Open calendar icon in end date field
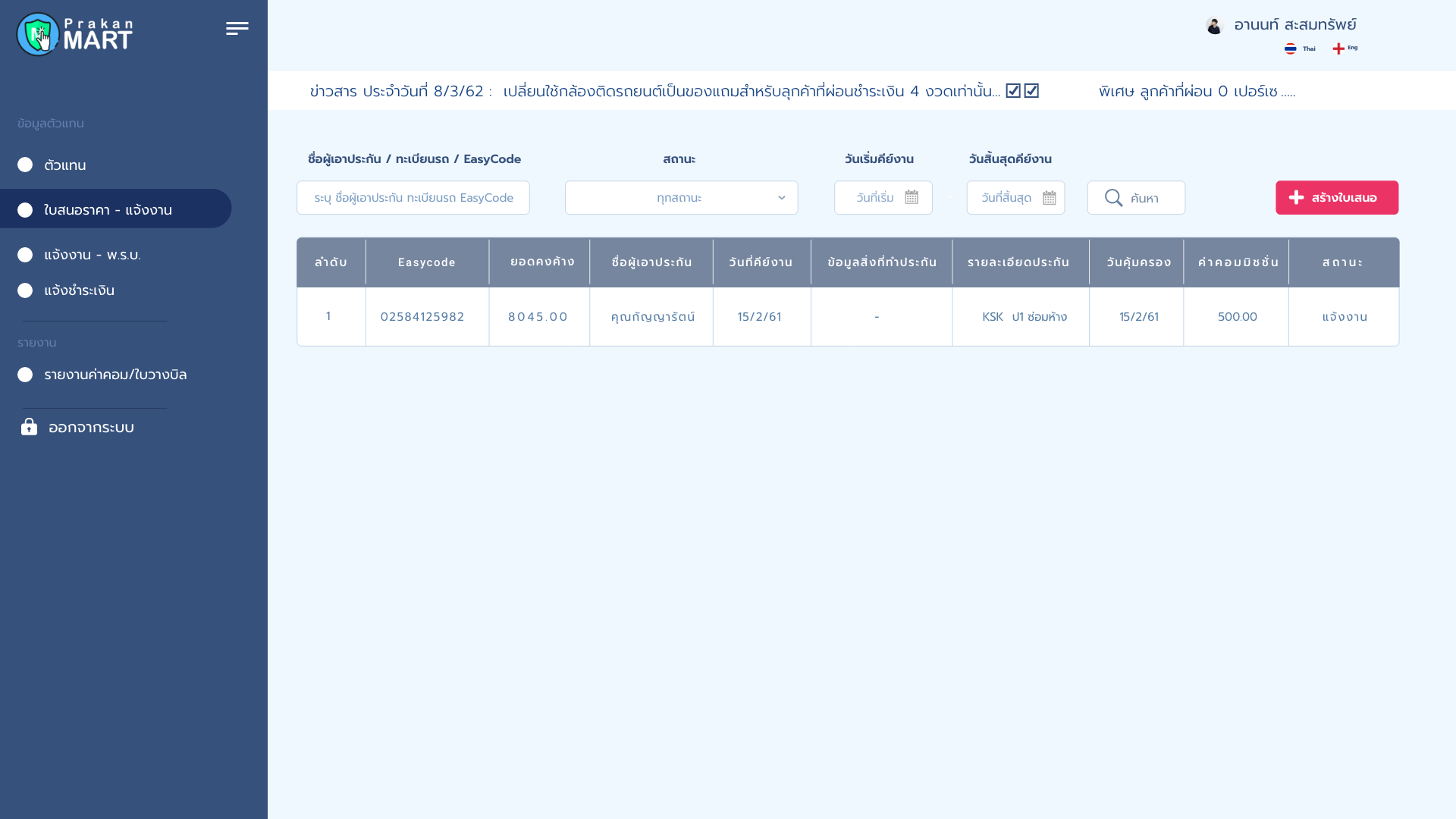Image resolution: width=1456 pixels, height=819 pixels. click(x=1049, y=198)
